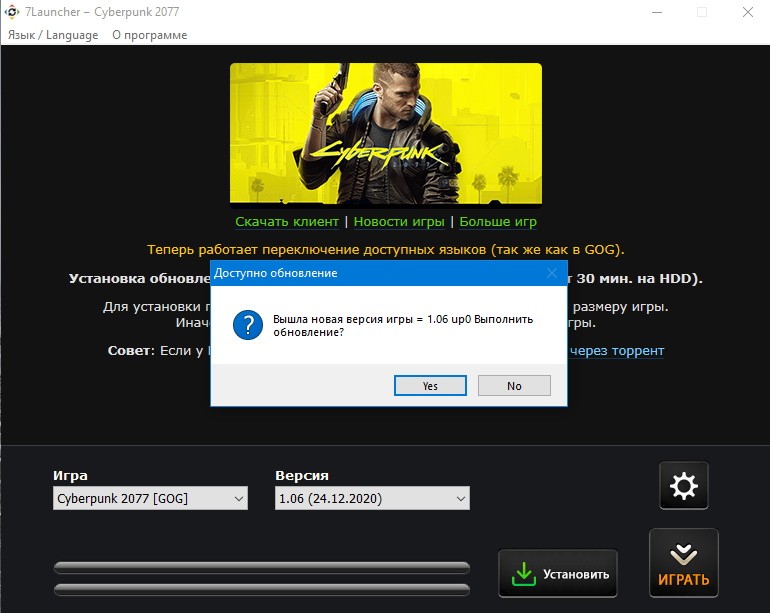Confirm the update by clicking Yes

click(430, 386)
